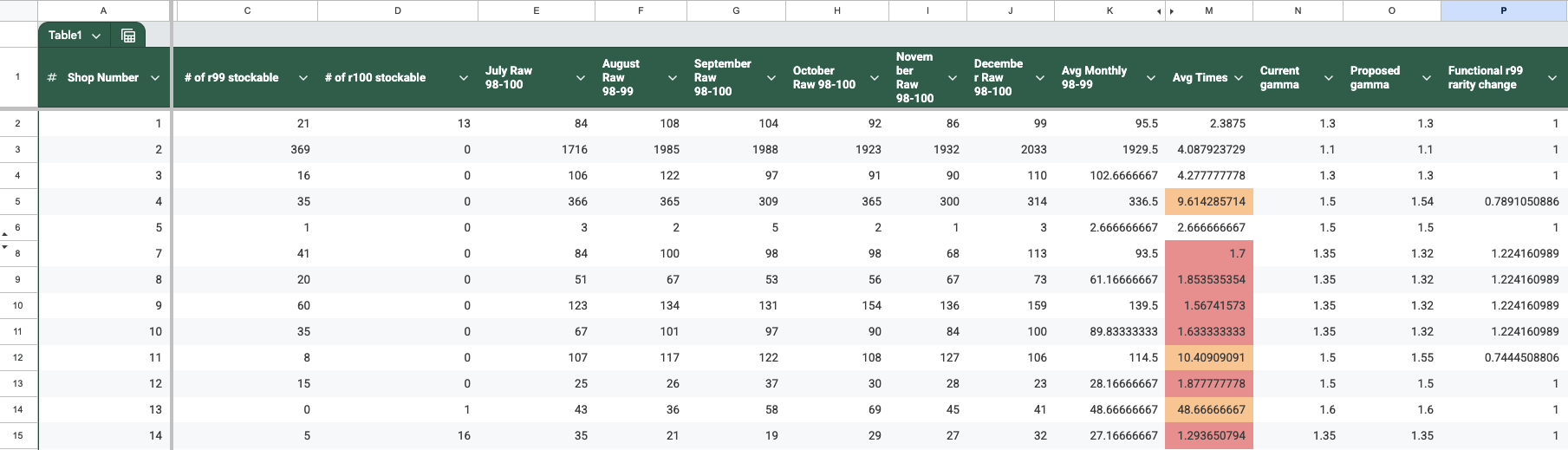Click the down arrow above row 8 to unhide row
The width and height of the screenshot is (1568, 450).
click(5, 247)
